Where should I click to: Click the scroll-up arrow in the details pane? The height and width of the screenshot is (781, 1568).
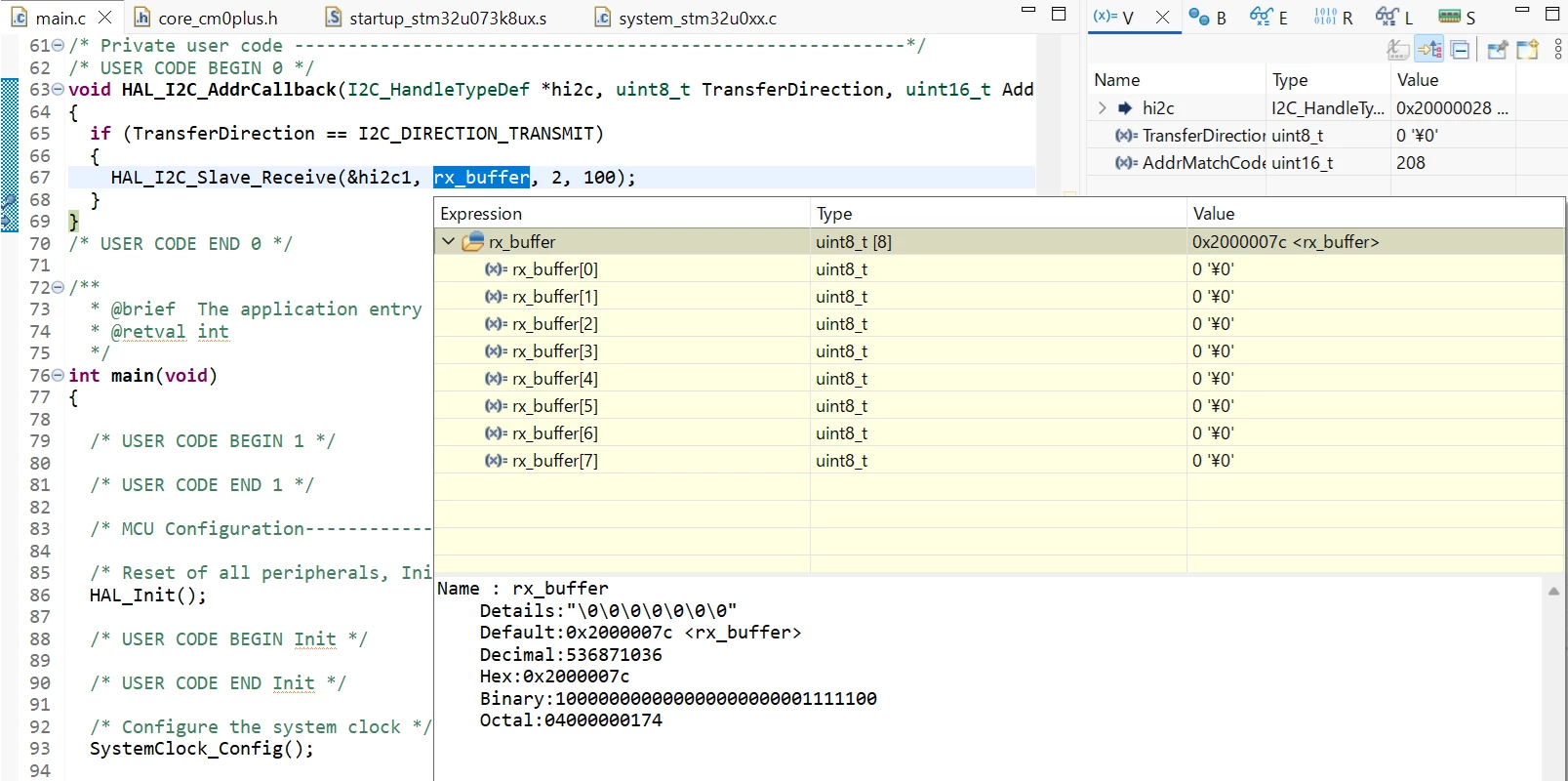pyautogui.click(x=1553, y=591)
